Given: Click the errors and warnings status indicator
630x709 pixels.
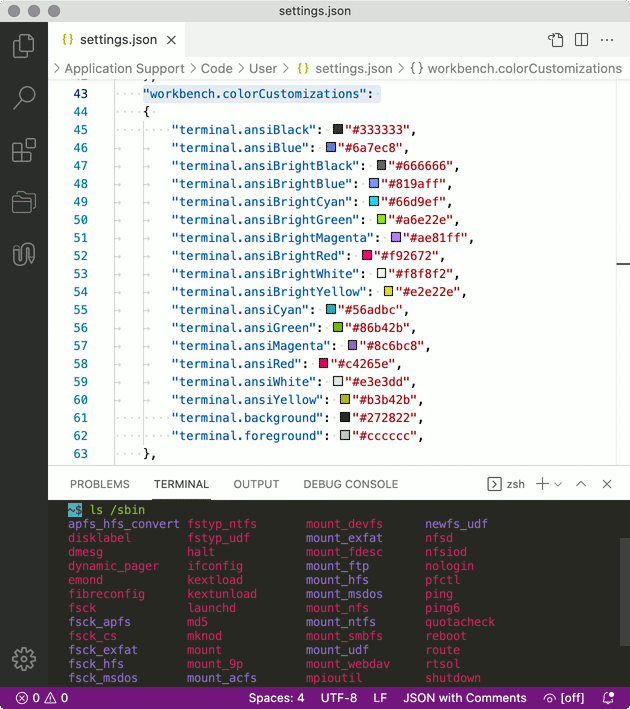Looking at the screenshot, I should pos(42,698).
